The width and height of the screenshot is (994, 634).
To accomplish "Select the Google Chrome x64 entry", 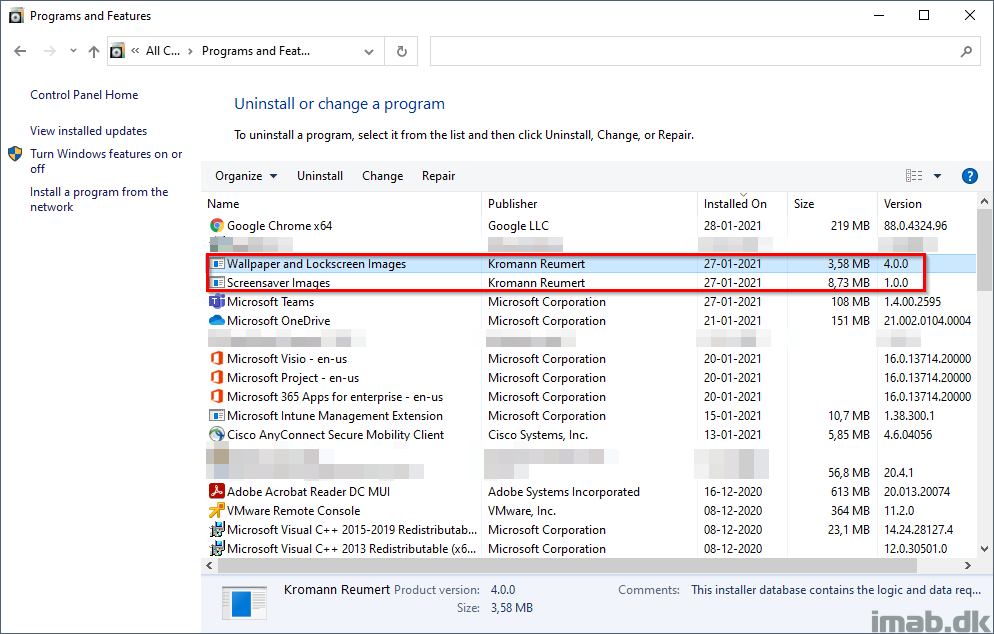I will coord(280,226).
